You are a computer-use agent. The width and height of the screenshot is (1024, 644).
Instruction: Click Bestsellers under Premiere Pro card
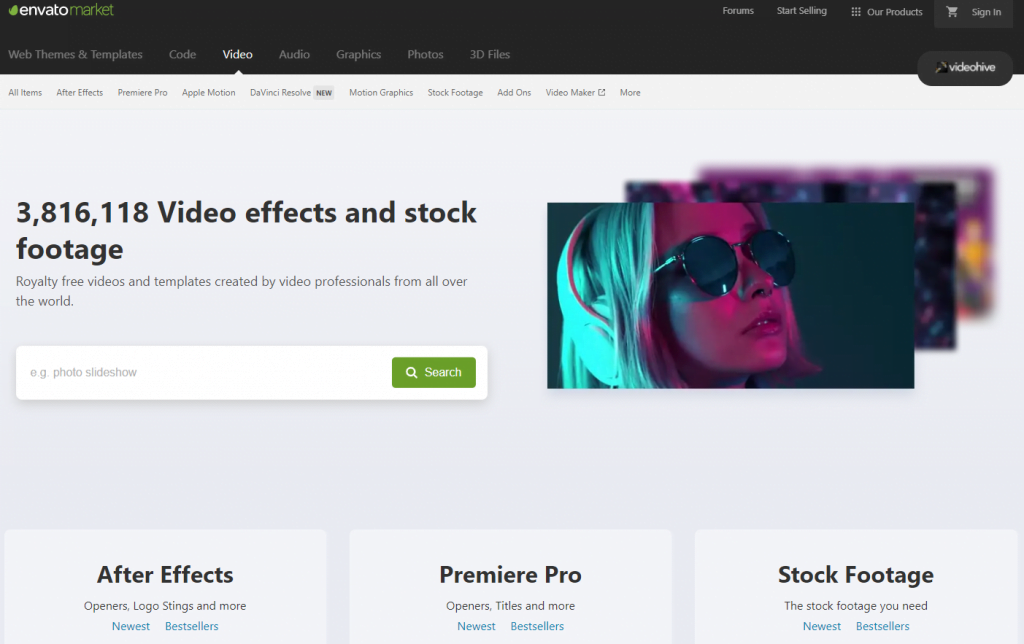pos(537,626)
